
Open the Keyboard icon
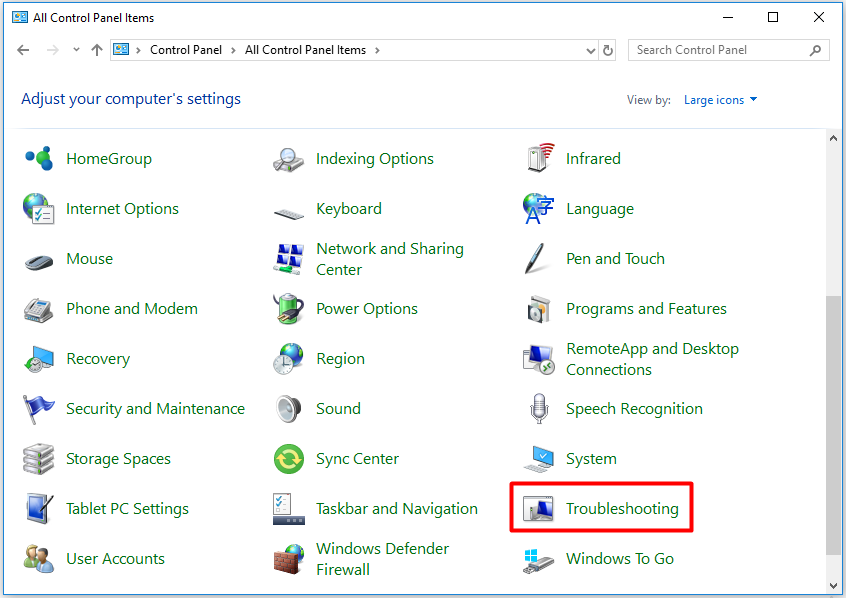click(289, 214)
